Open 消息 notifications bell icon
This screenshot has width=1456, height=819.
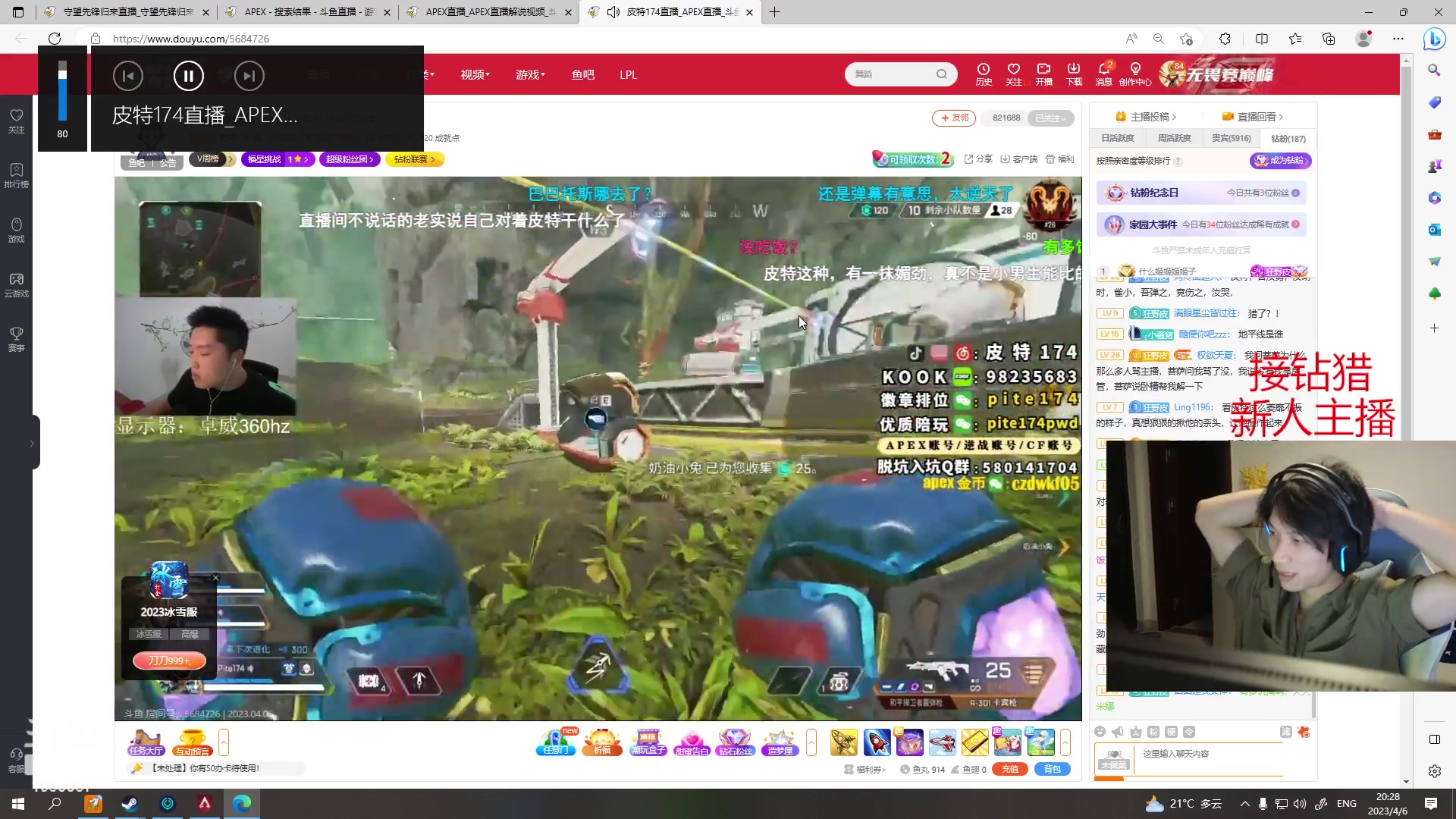(x=1104, y=74)
